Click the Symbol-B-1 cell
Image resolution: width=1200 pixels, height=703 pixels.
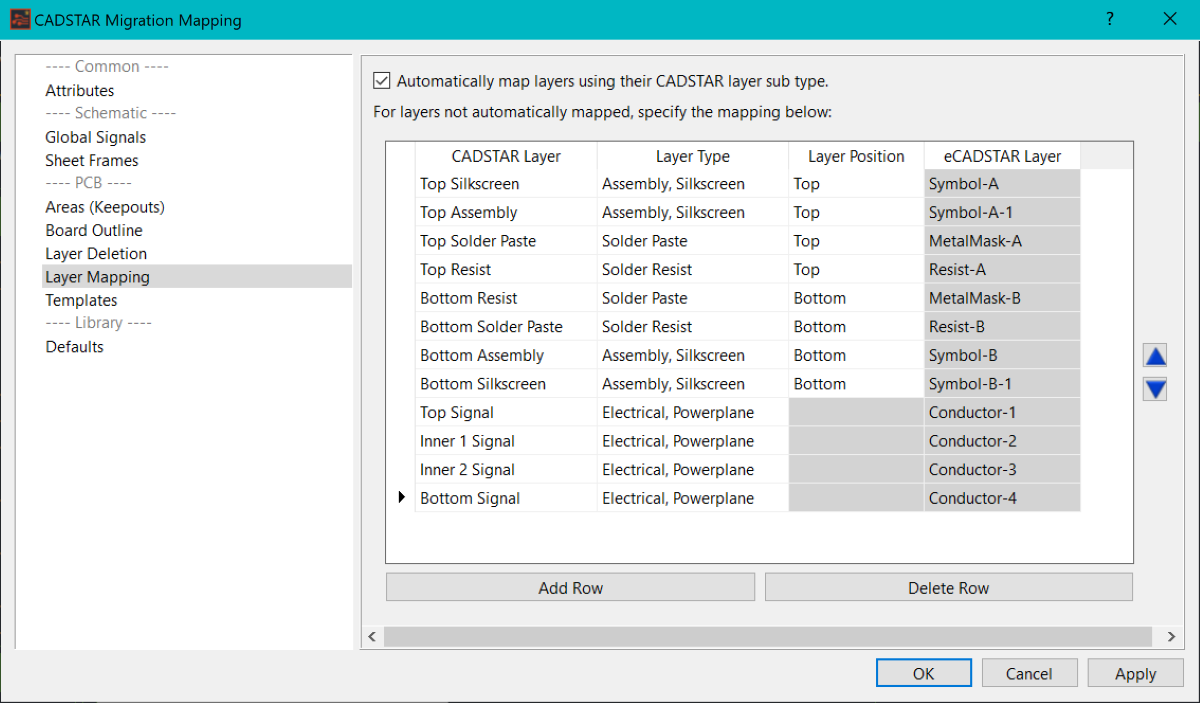pyautogui.click(x=1002, y=383)
